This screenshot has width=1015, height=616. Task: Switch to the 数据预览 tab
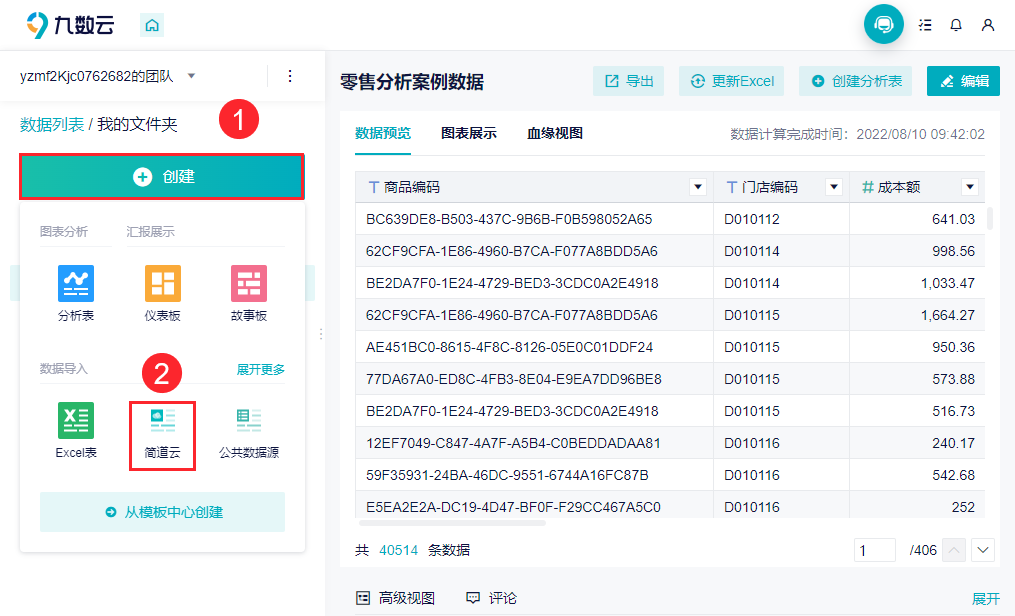point(383,133)
